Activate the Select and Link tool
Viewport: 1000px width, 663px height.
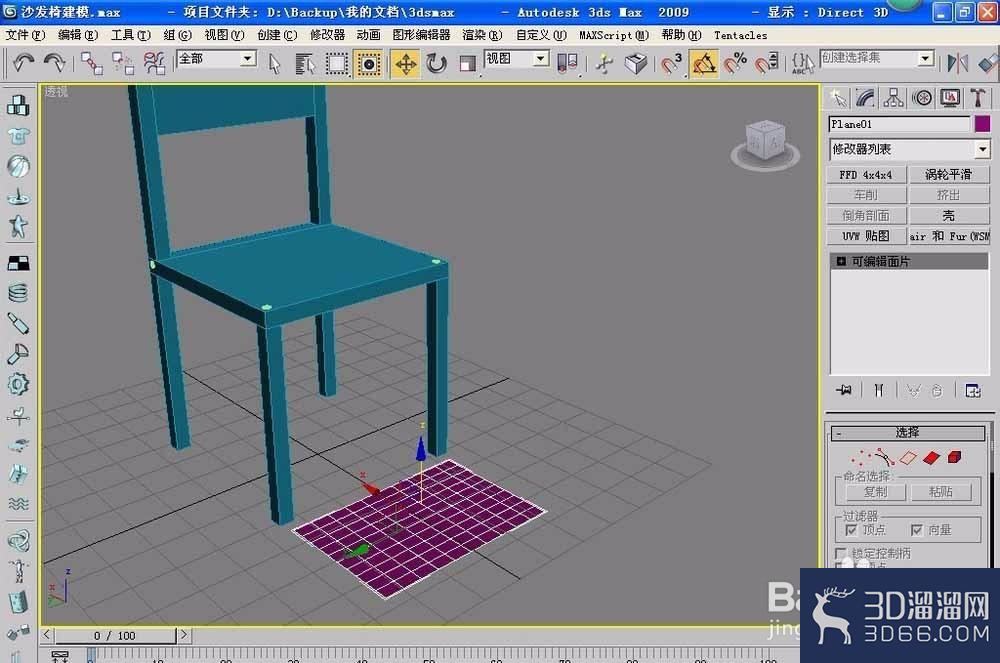click(92, 63)
